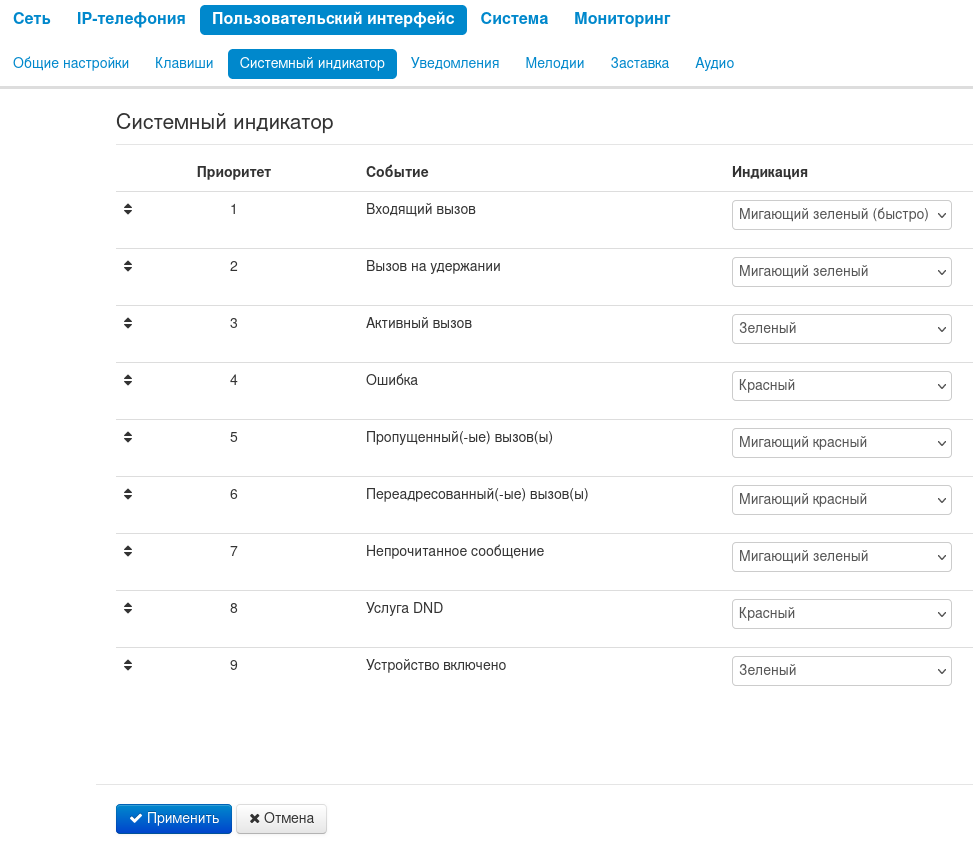Switch to the Клавиши tab
The width and height of the screenshot is (973, 845).
(184, 64)
